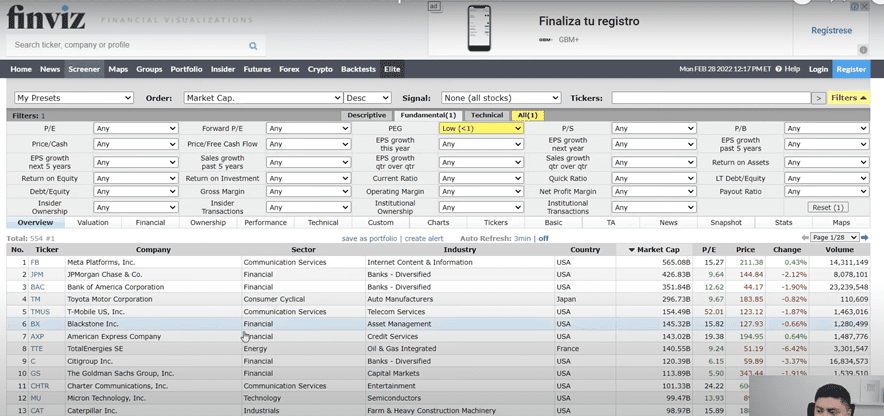Go to previous page arrow

coord(803,238)
